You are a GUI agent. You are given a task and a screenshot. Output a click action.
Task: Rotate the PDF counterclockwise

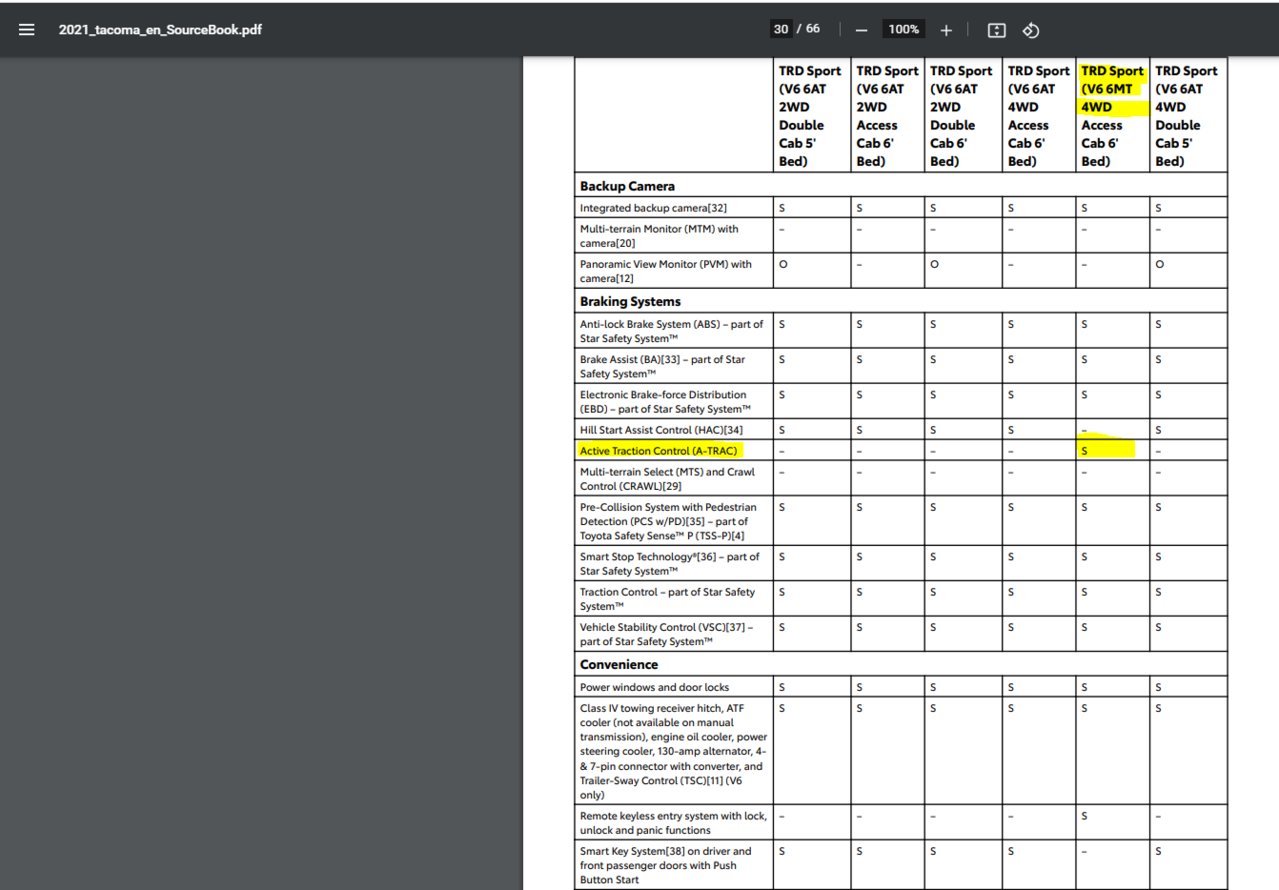pos(1031,30)
